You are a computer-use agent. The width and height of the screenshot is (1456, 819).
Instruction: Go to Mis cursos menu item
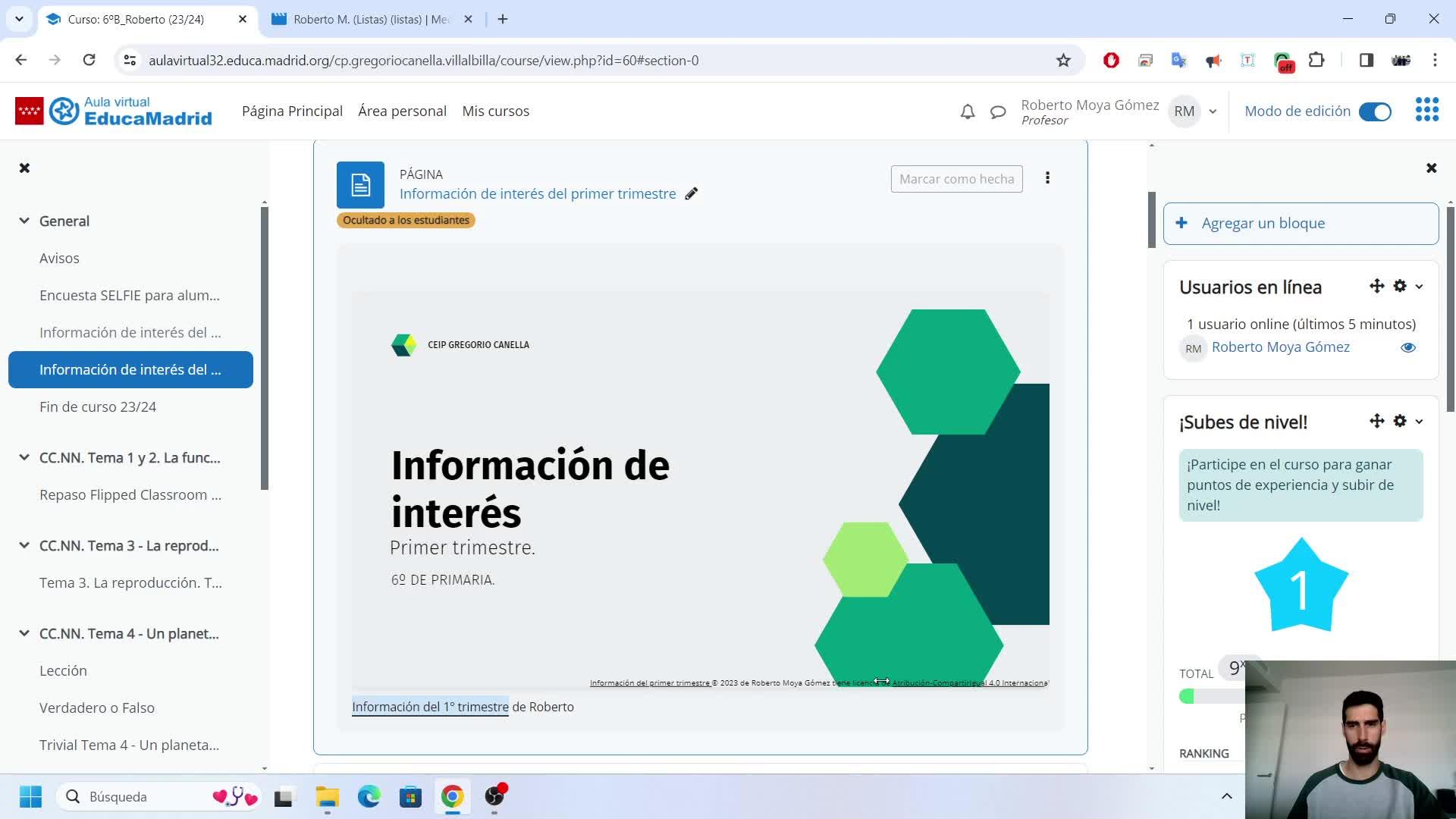495,111
